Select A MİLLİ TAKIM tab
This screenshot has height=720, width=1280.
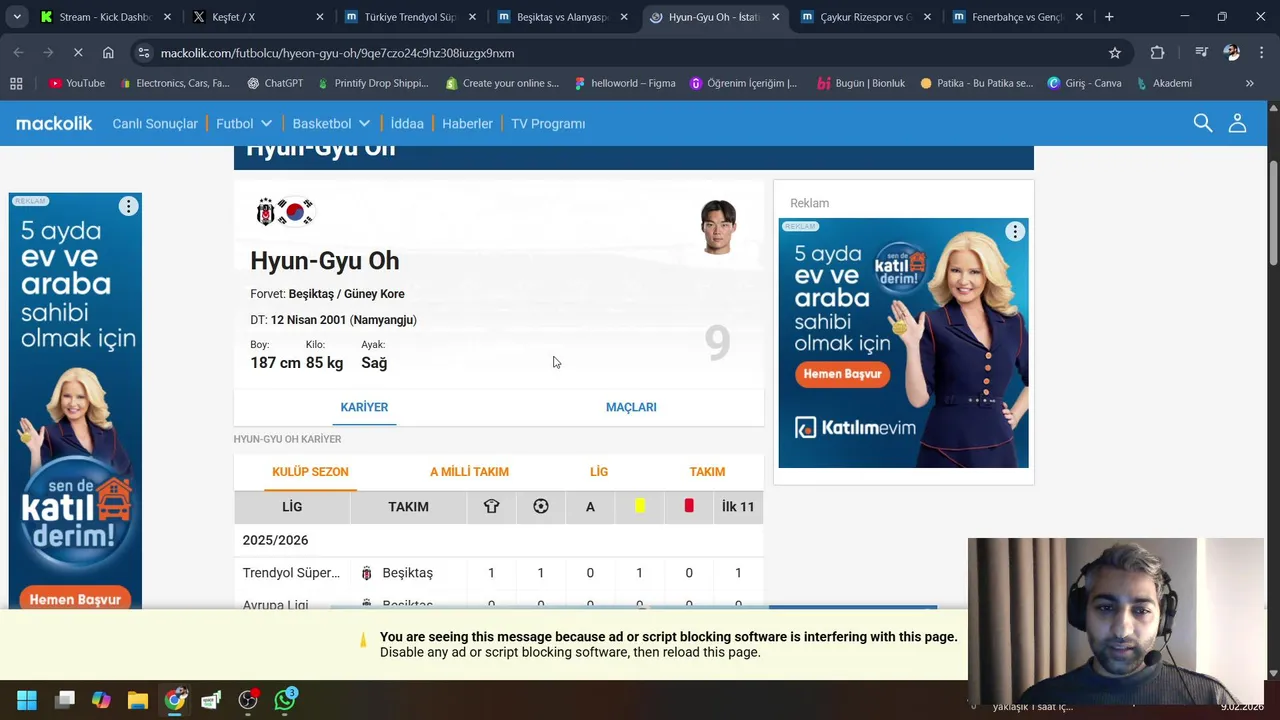(x=469, y=472)
